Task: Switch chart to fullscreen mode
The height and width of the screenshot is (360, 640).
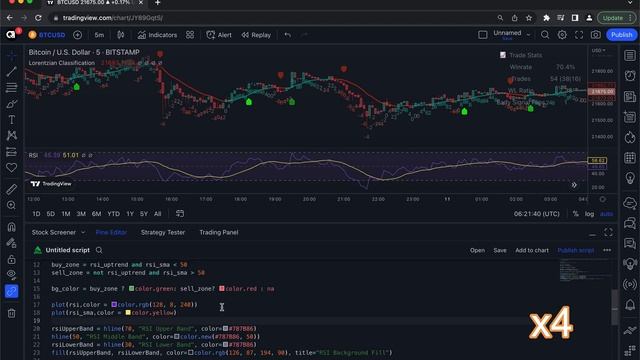Action: pos(579,35)
